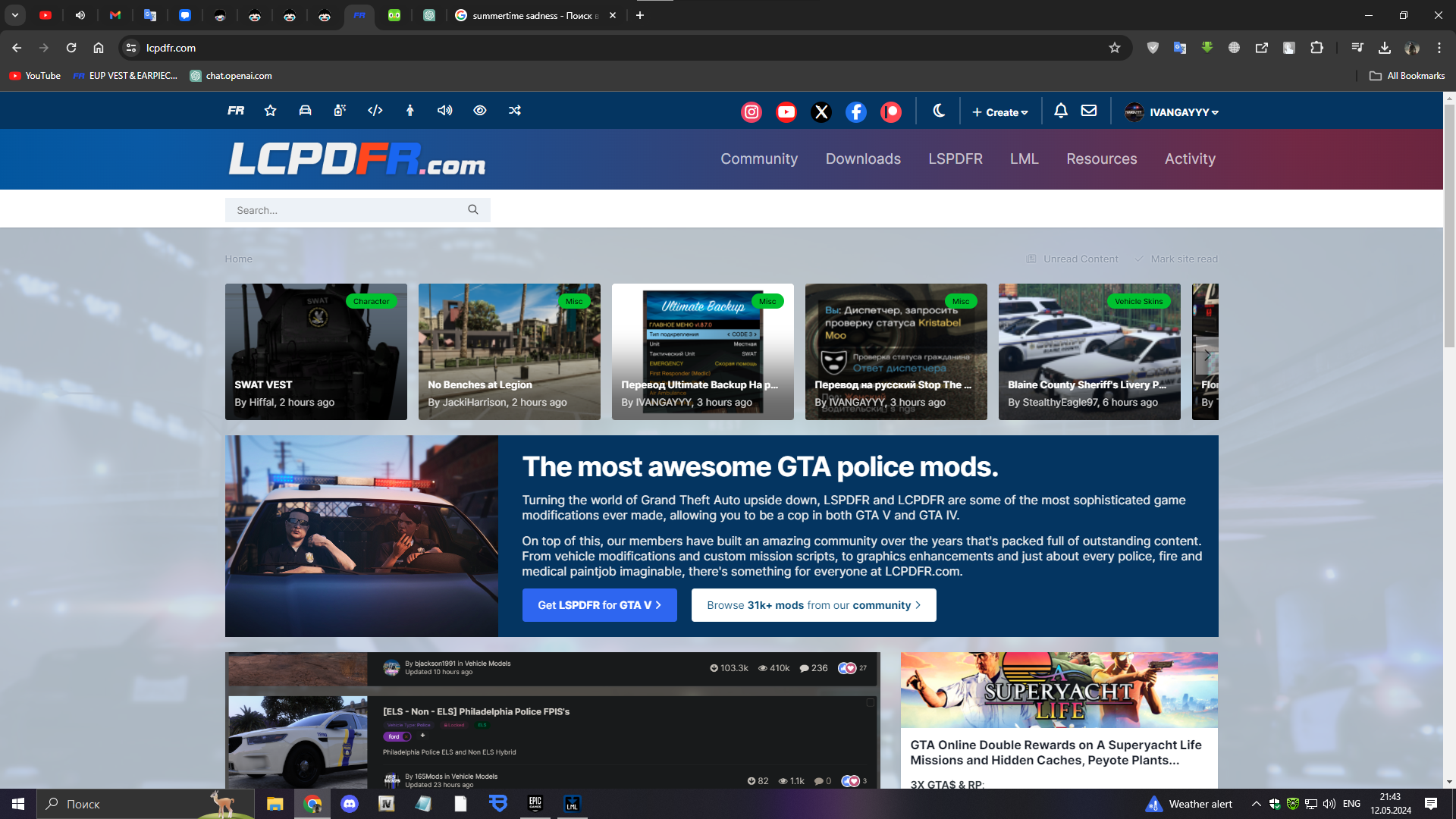Screen dimensions: 1456x819
Task: Open the IVANGAYYY user account dropdown
Action: [1172, 112]
